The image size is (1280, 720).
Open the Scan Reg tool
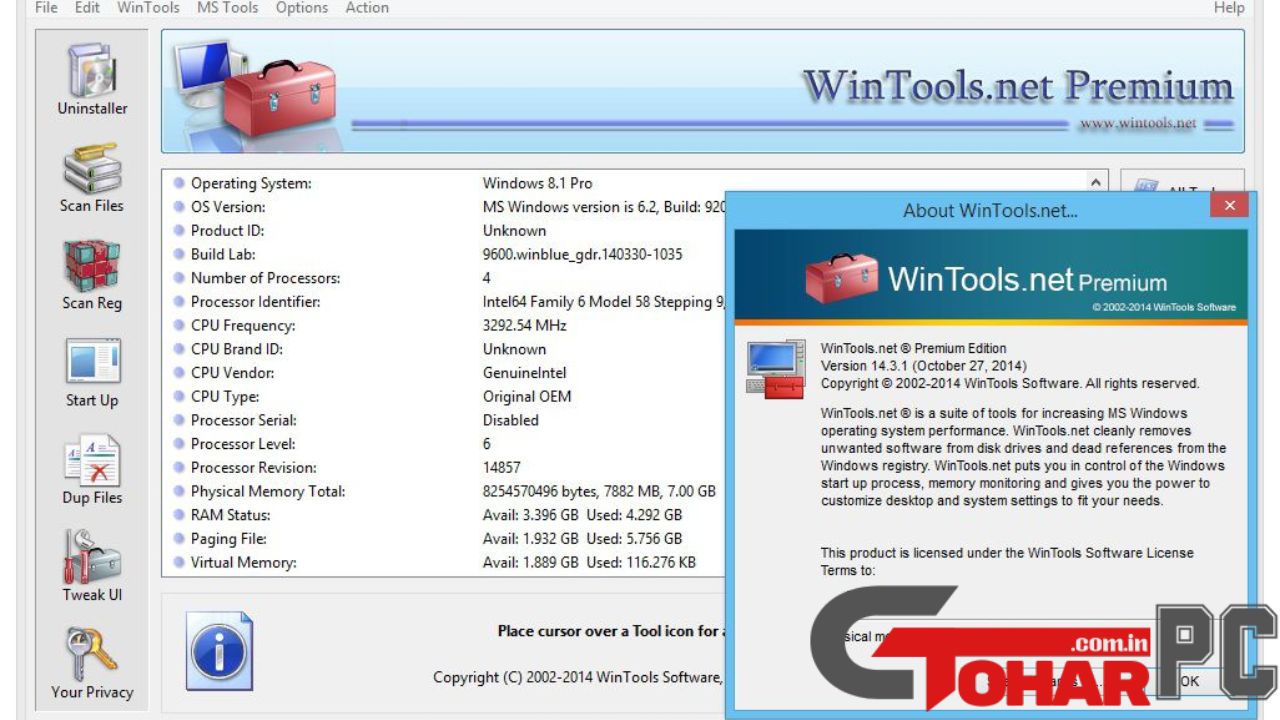[92, 275]
